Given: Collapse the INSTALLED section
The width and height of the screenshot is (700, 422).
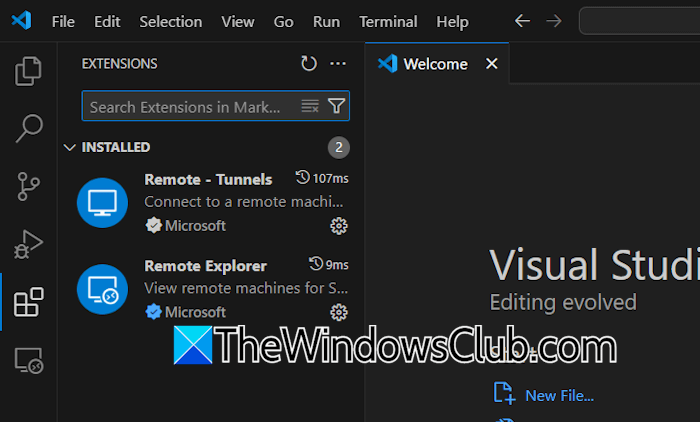Looking at the screenshot, I should [69, 147].
